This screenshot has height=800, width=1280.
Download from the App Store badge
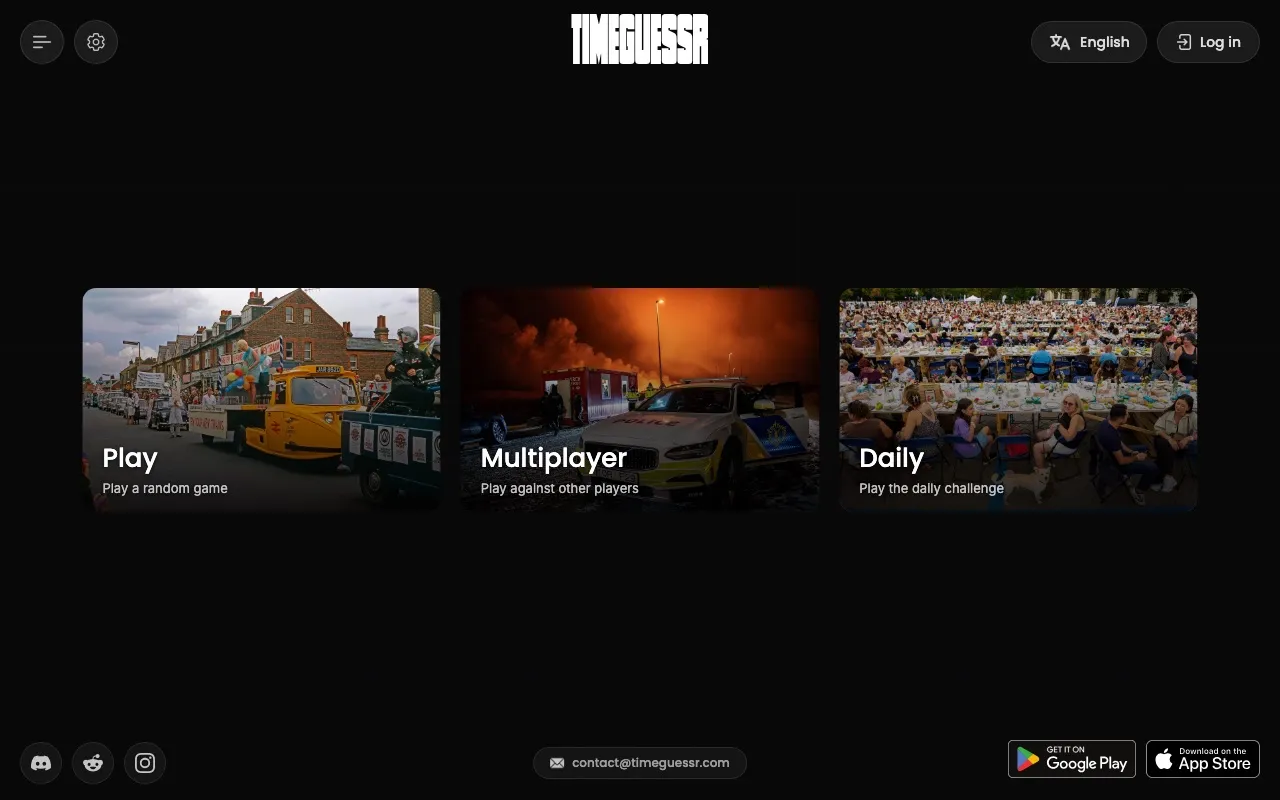tap(1203, 759)
